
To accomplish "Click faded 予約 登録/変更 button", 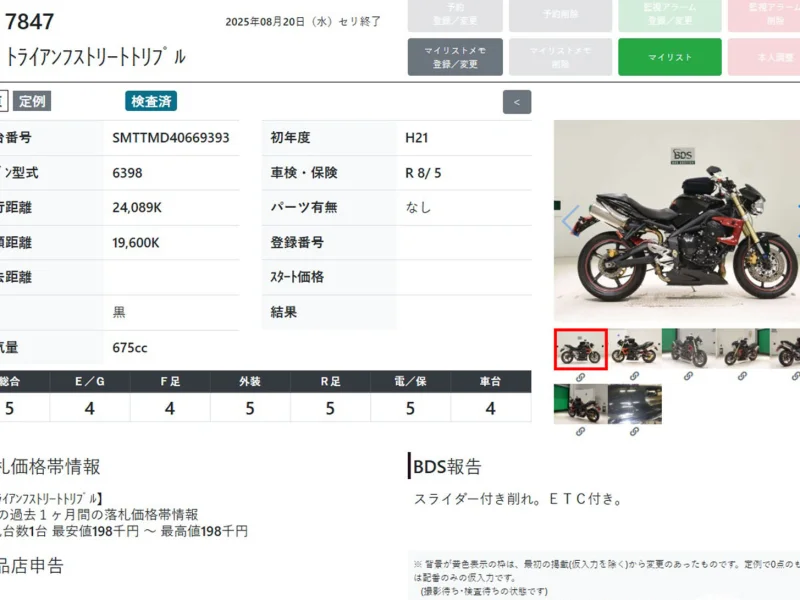I will (455, 14).
